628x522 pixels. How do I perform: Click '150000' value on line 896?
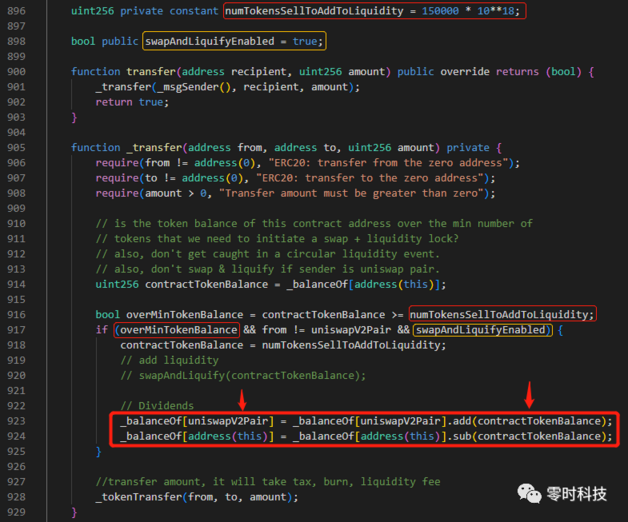(440, 11)
